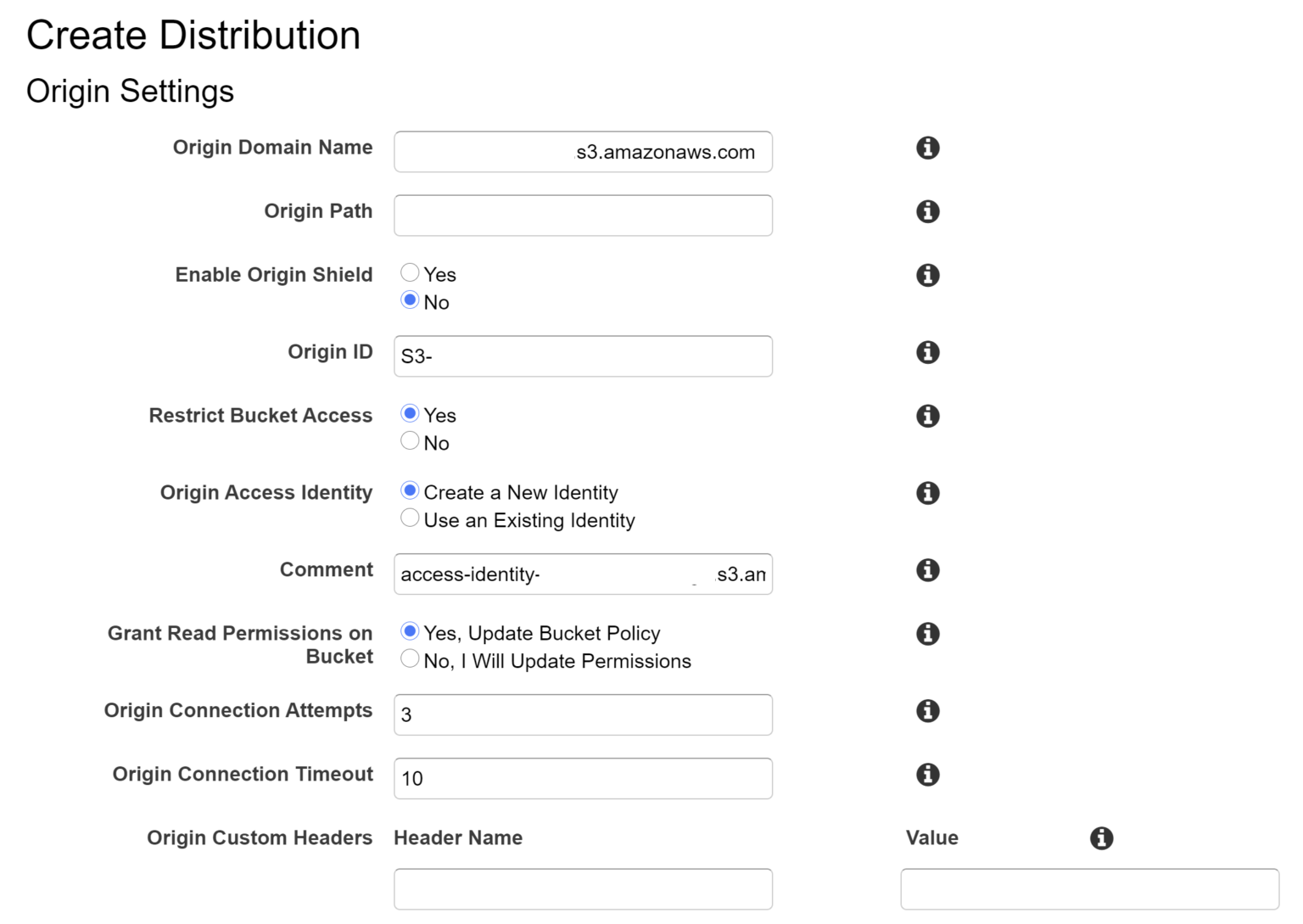View Grant Read Permissions on Bucket help icon
This screenshot has height=924, width=1303.
tap(927, 634)
